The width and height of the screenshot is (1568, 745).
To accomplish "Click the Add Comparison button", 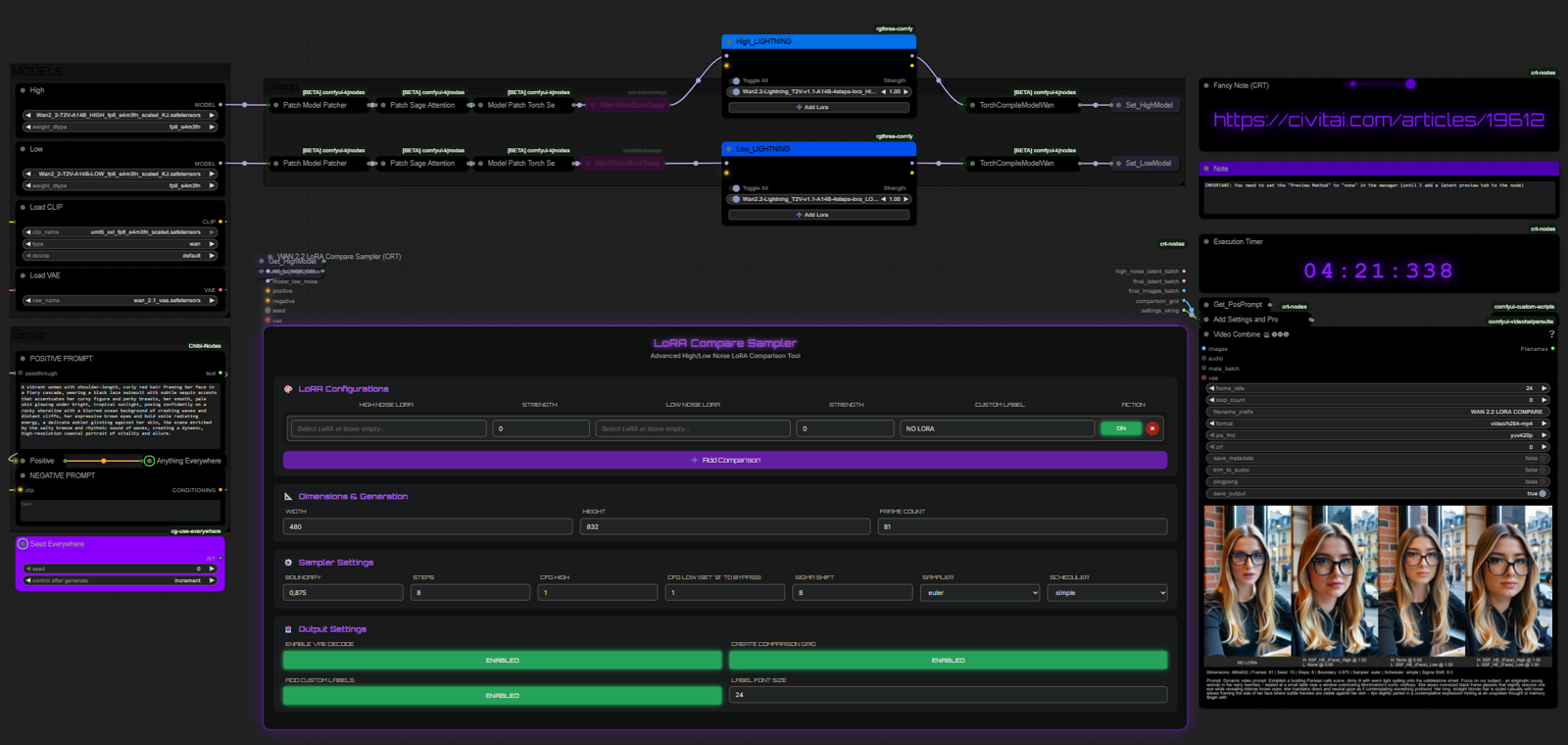I will (725, 460).
